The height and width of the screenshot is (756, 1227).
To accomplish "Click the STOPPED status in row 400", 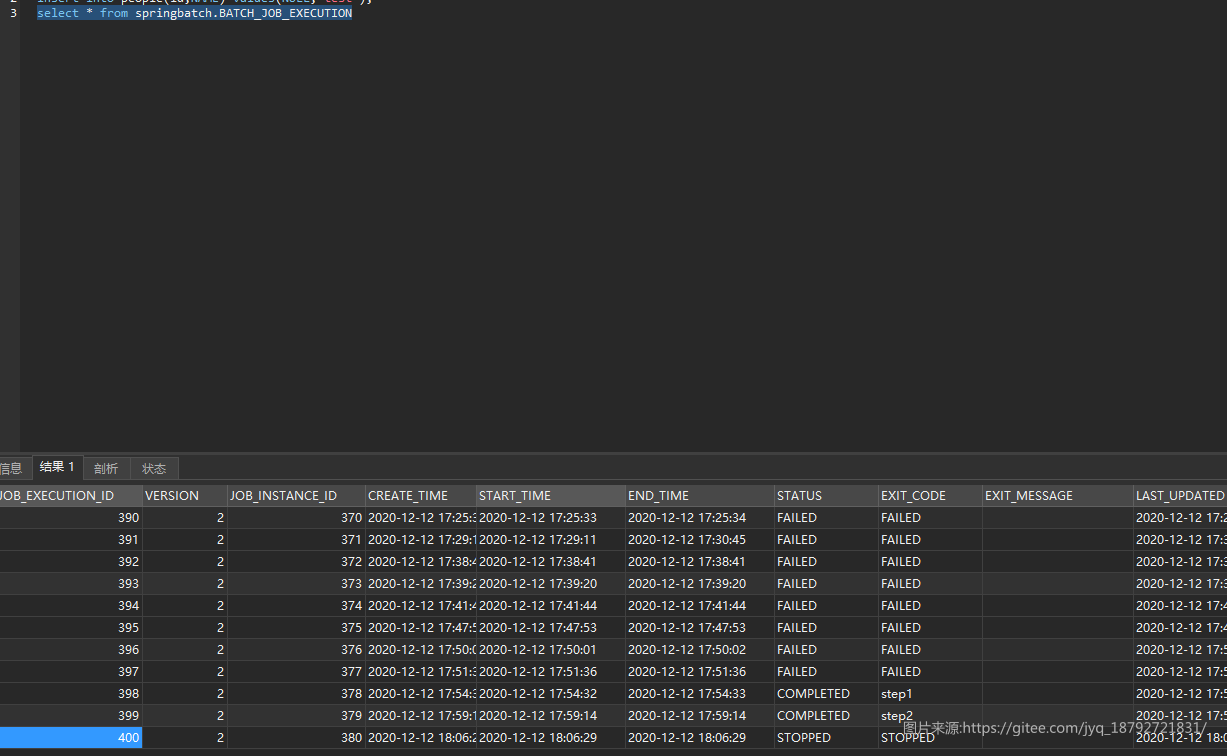I will (826, 738).
